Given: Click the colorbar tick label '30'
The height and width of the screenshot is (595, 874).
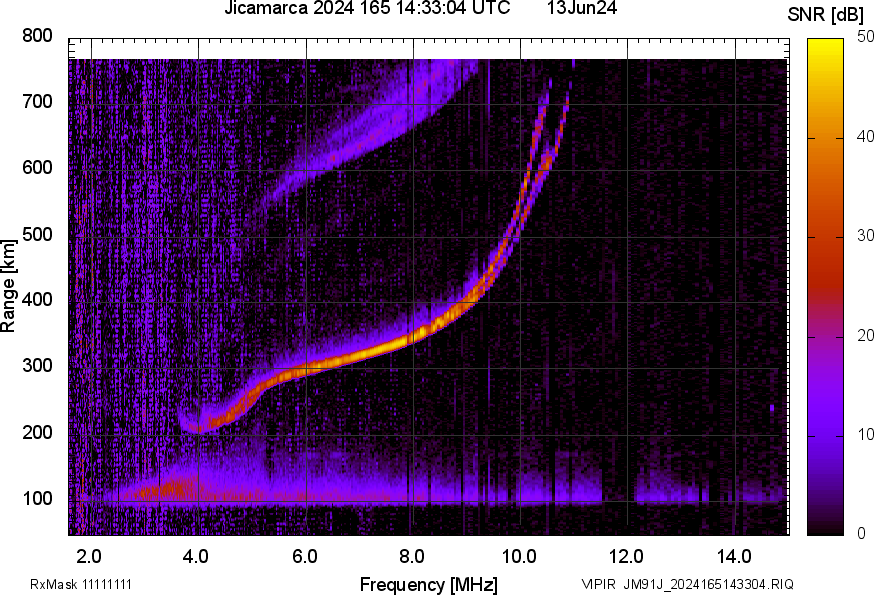Looking at the screenshot, I should click(x=865, y=236).
